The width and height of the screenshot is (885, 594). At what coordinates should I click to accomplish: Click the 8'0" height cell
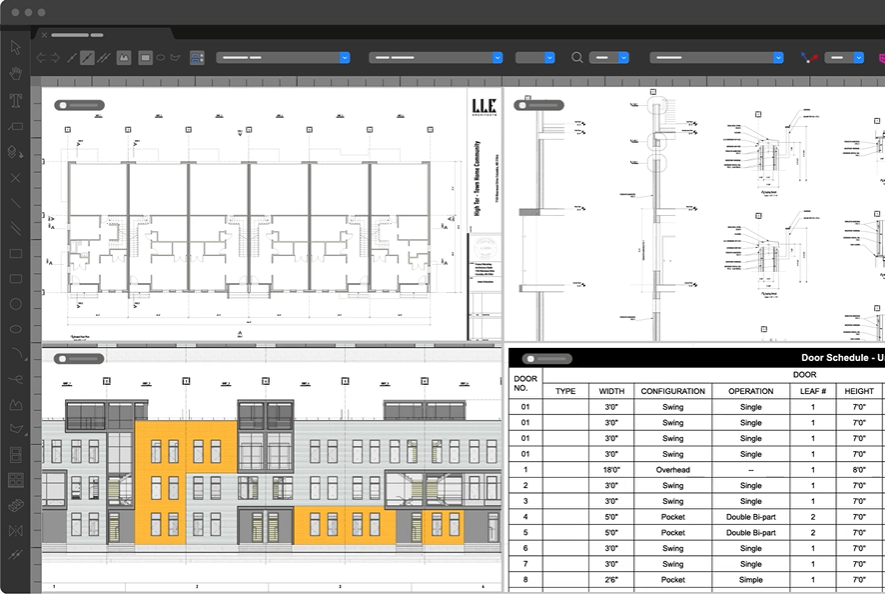859,470
